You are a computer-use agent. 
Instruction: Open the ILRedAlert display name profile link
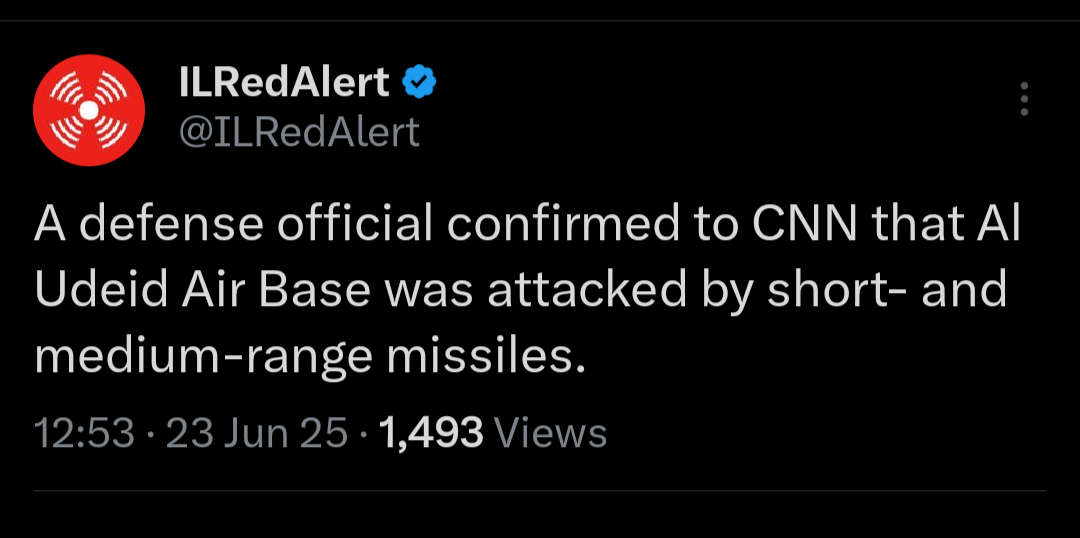pyautogui.click(x=284, y=83)
